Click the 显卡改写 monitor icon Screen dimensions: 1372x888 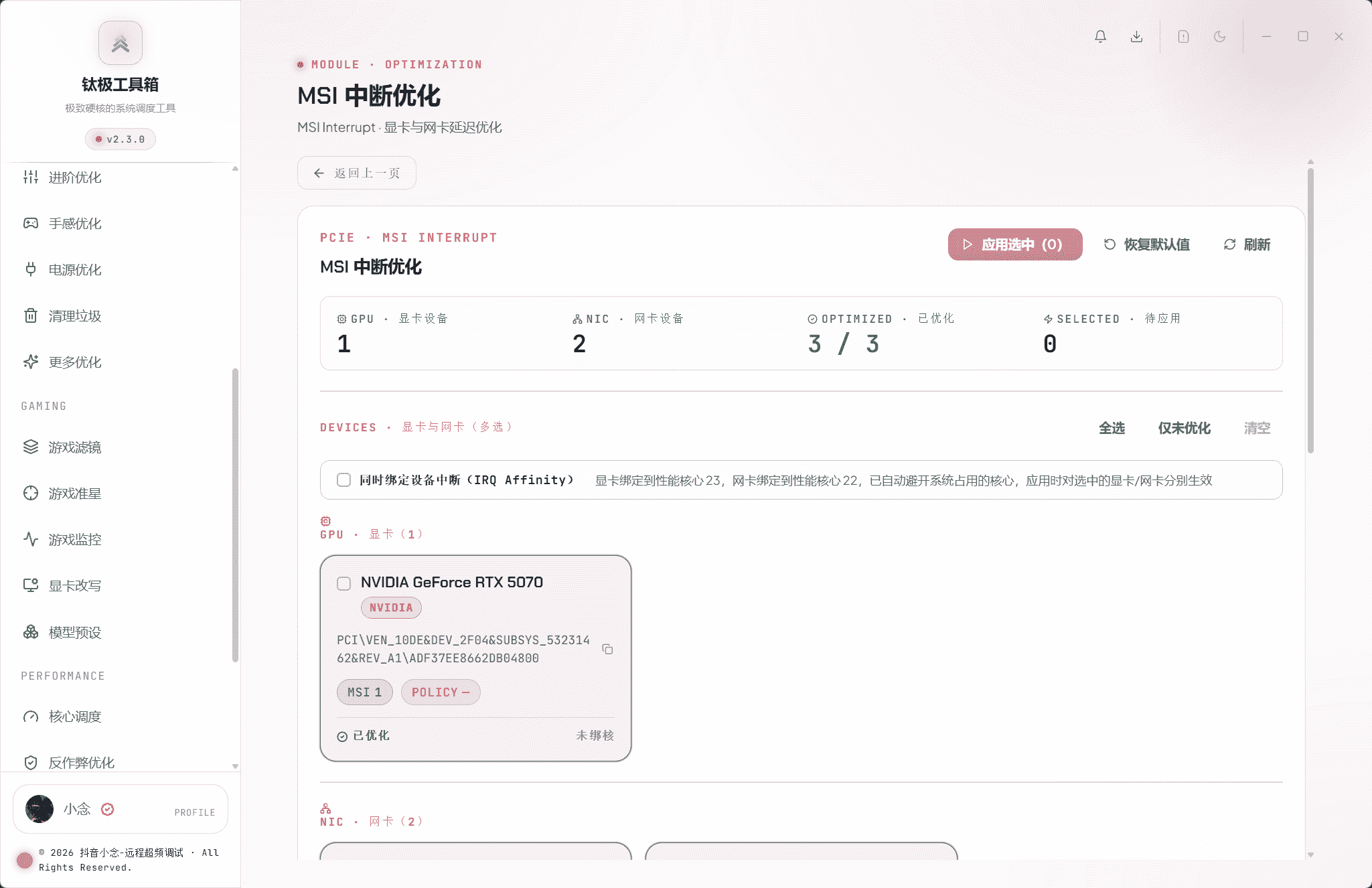(x=31, y=586)
